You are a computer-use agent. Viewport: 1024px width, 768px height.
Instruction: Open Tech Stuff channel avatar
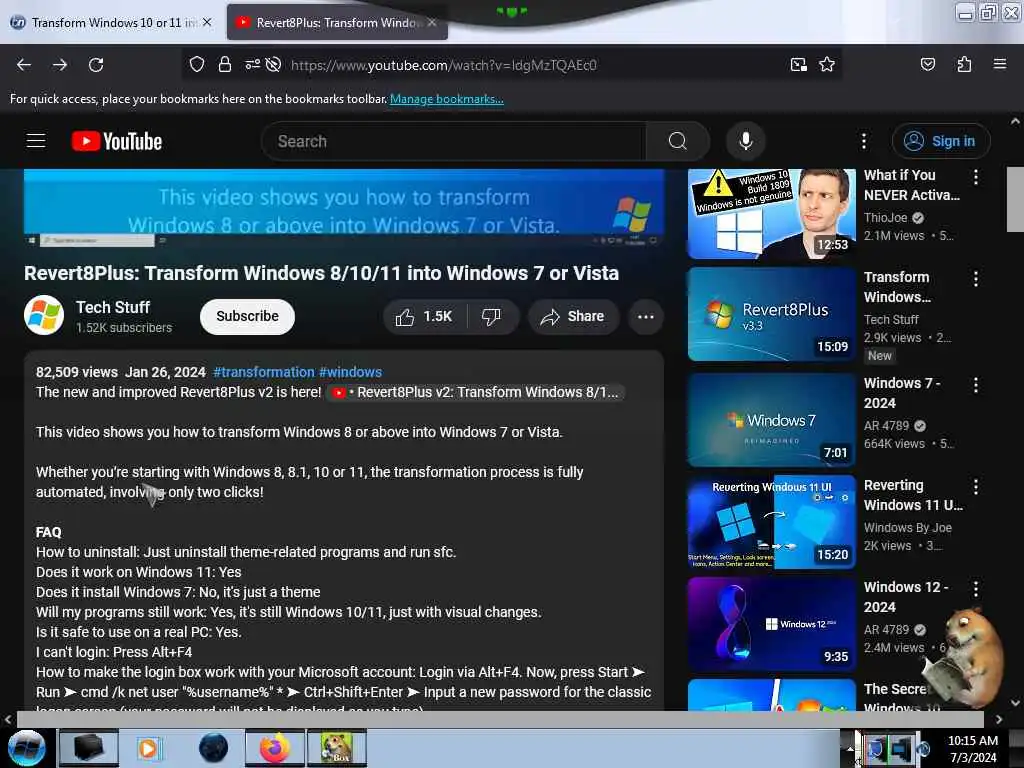(44, 315)
